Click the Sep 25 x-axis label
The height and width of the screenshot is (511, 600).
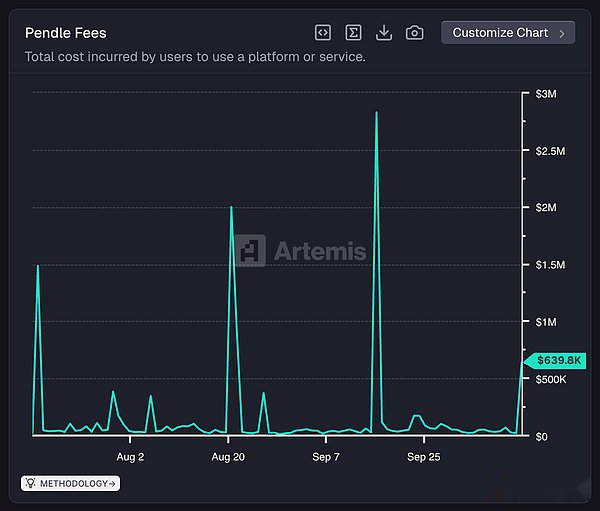coord(424,457)
